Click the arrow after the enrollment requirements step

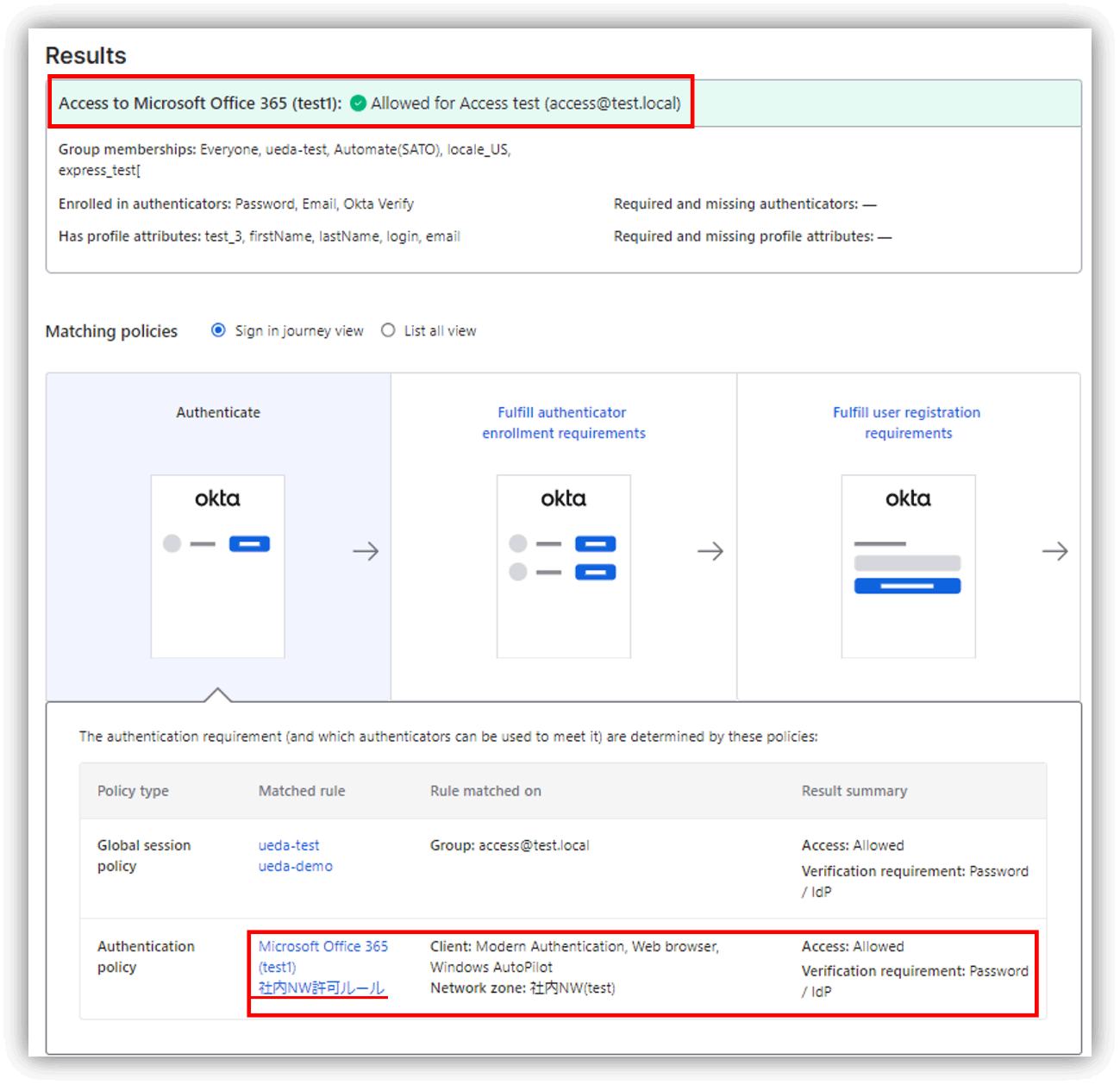[710, 551]
